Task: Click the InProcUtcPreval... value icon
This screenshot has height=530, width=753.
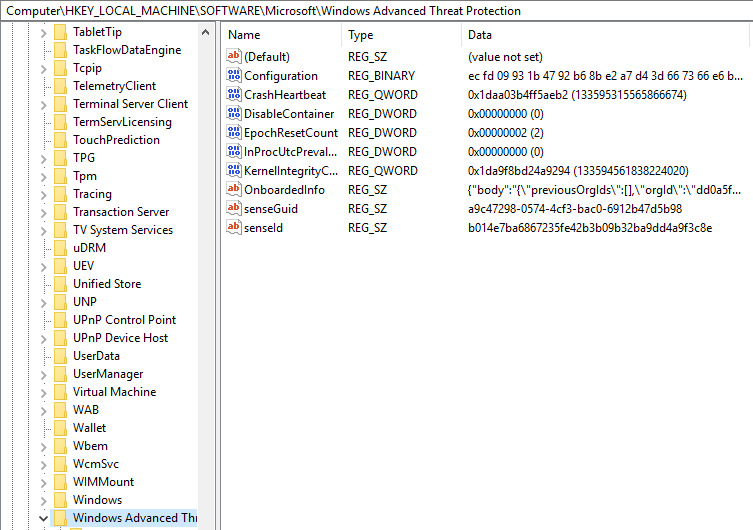Action: pos(233,152)
